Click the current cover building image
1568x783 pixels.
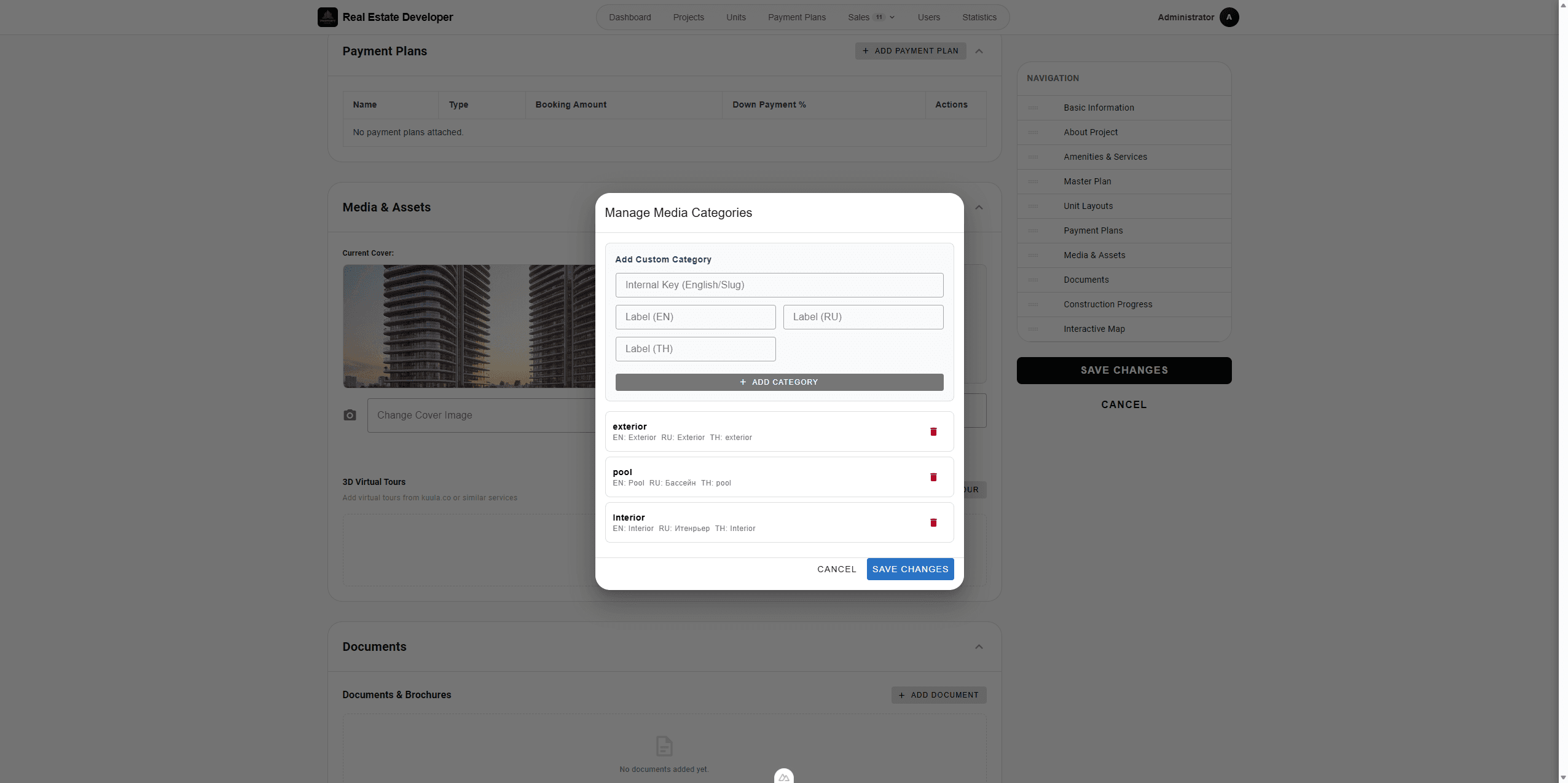469,326
